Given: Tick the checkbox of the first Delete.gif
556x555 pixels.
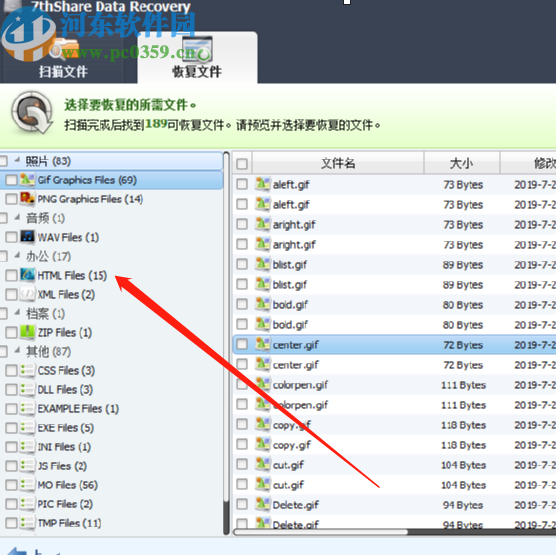Looking at the screenshot, I should tap(242, 504).
